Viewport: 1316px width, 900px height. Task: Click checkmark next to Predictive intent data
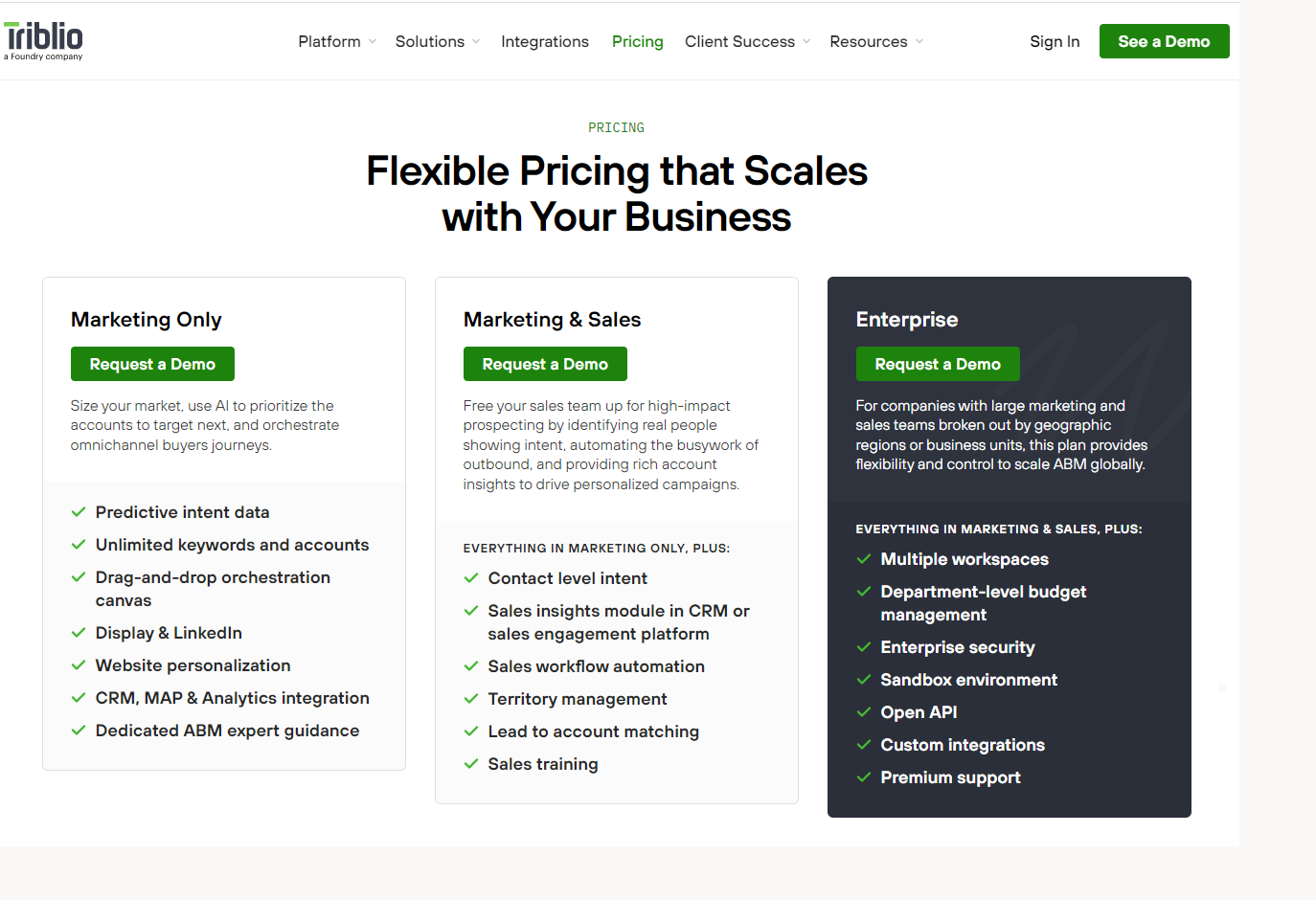point(79,512)
